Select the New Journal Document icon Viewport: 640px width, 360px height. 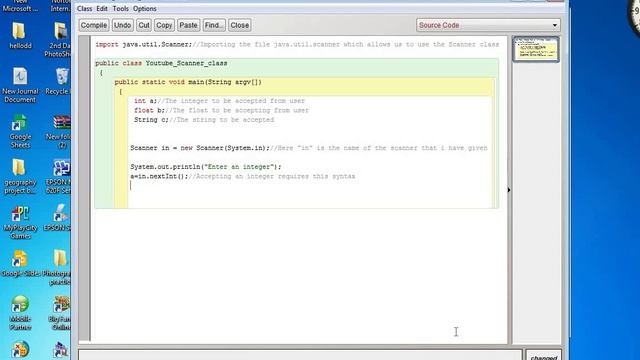coord(20,85)
